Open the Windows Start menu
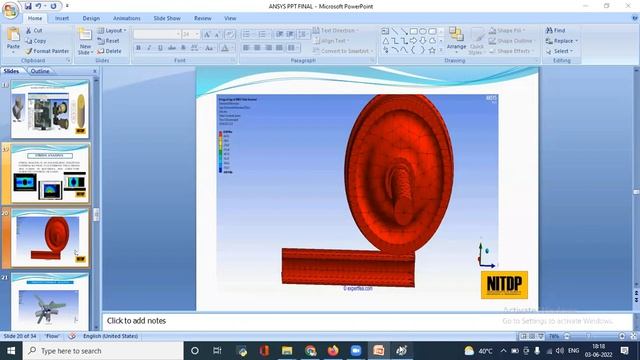The height and width of the screenshot is (360, 640). (x=11, y=351)
